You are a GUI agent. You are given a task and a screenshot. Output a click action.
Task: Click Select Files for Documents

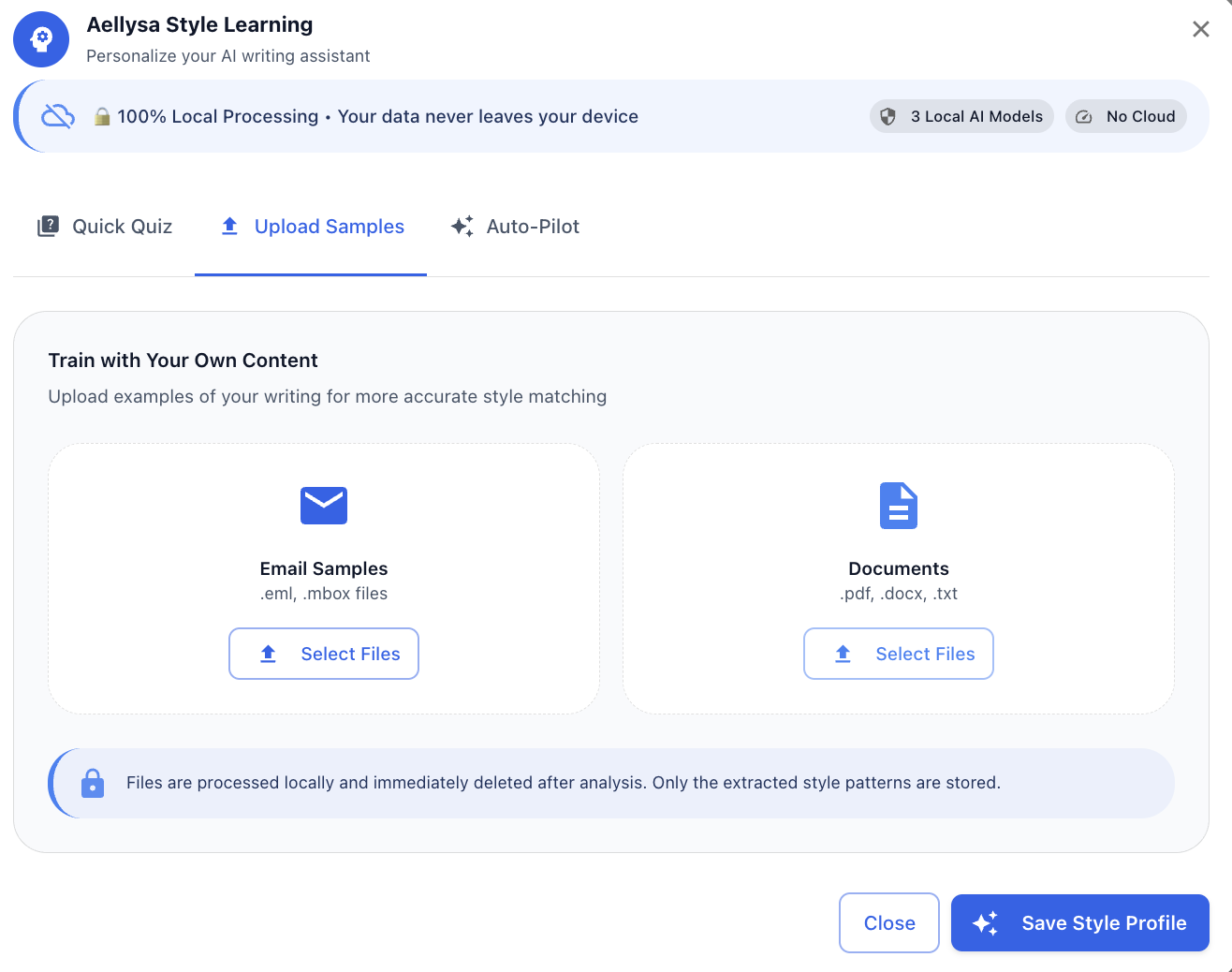point(899,654)
